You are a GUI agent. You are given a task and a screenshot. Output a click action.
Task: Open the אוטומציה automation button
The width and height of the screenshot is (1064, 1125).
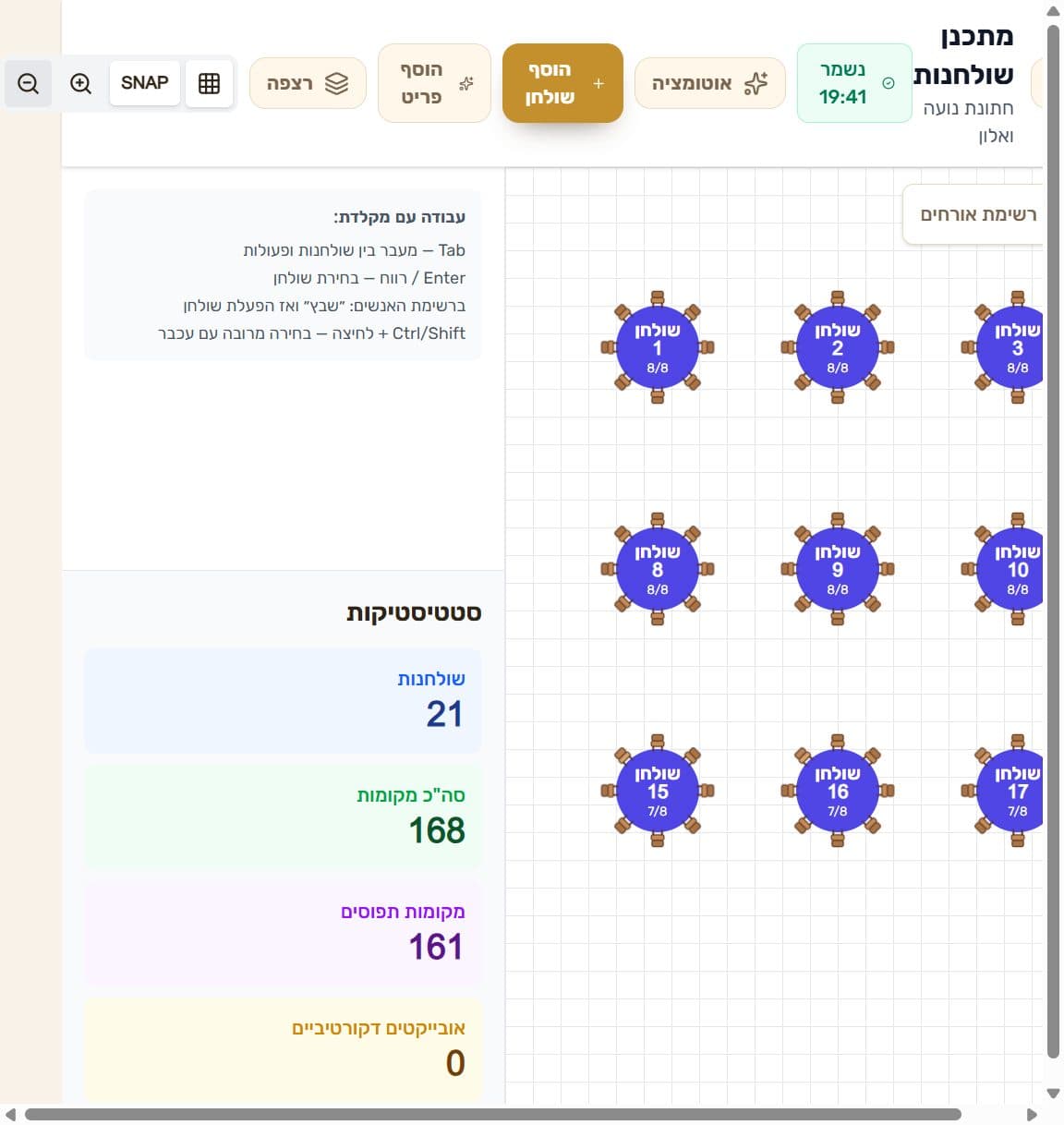click(x=710, y=83)
